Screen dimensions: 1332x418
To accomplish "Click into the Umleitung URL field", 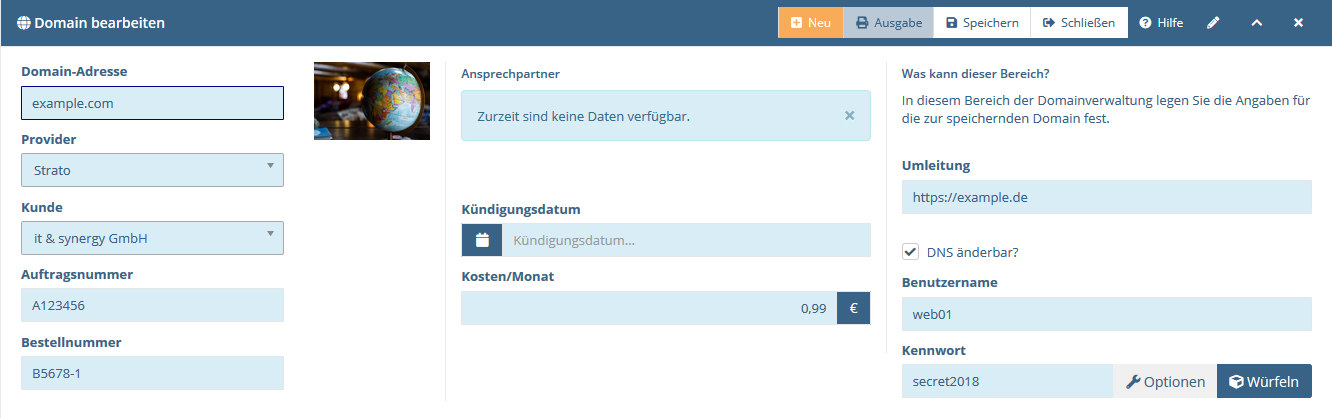I will [1106, 197].
